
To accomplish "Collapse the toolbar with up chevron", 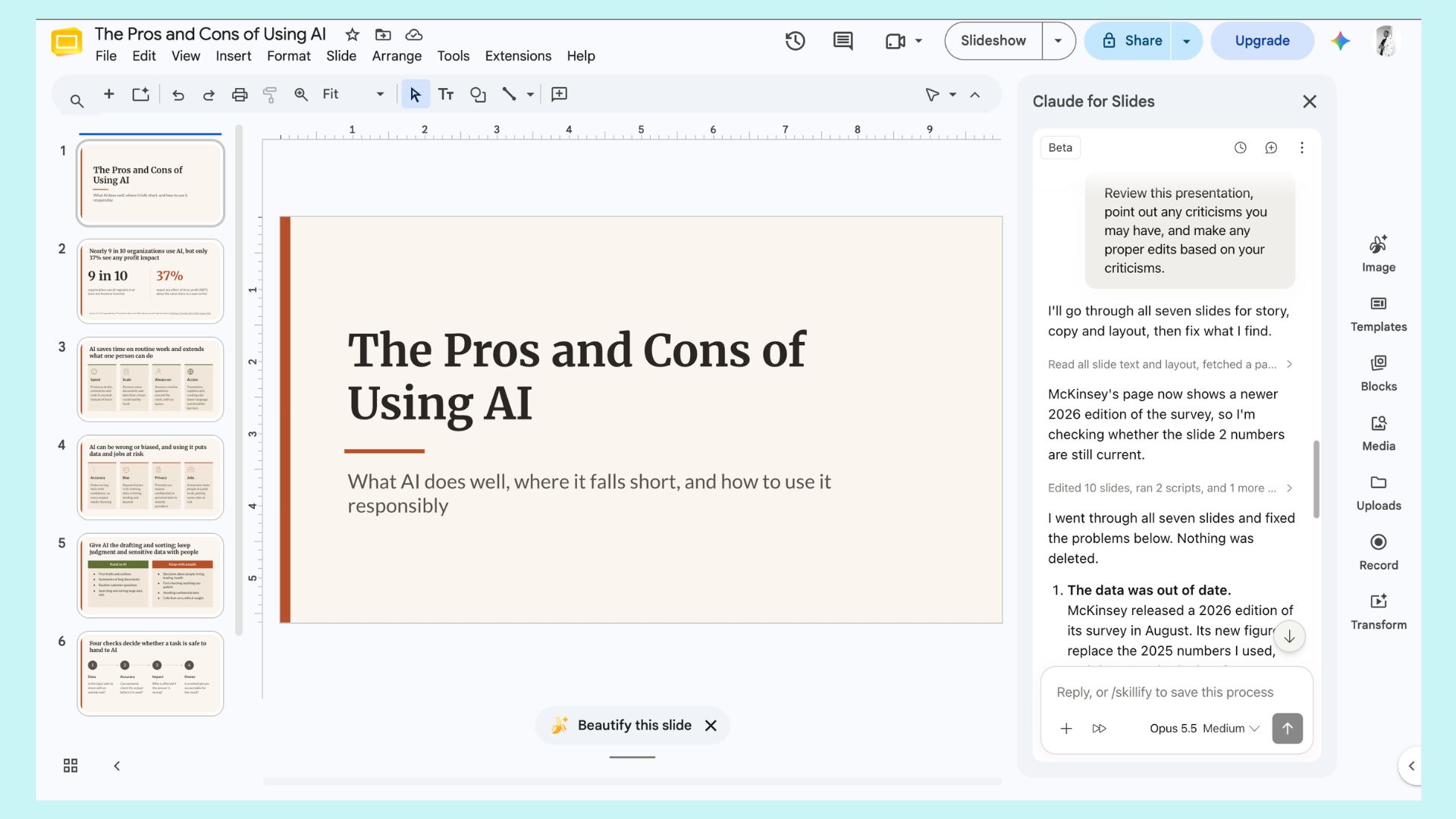I will pos(975,95).
